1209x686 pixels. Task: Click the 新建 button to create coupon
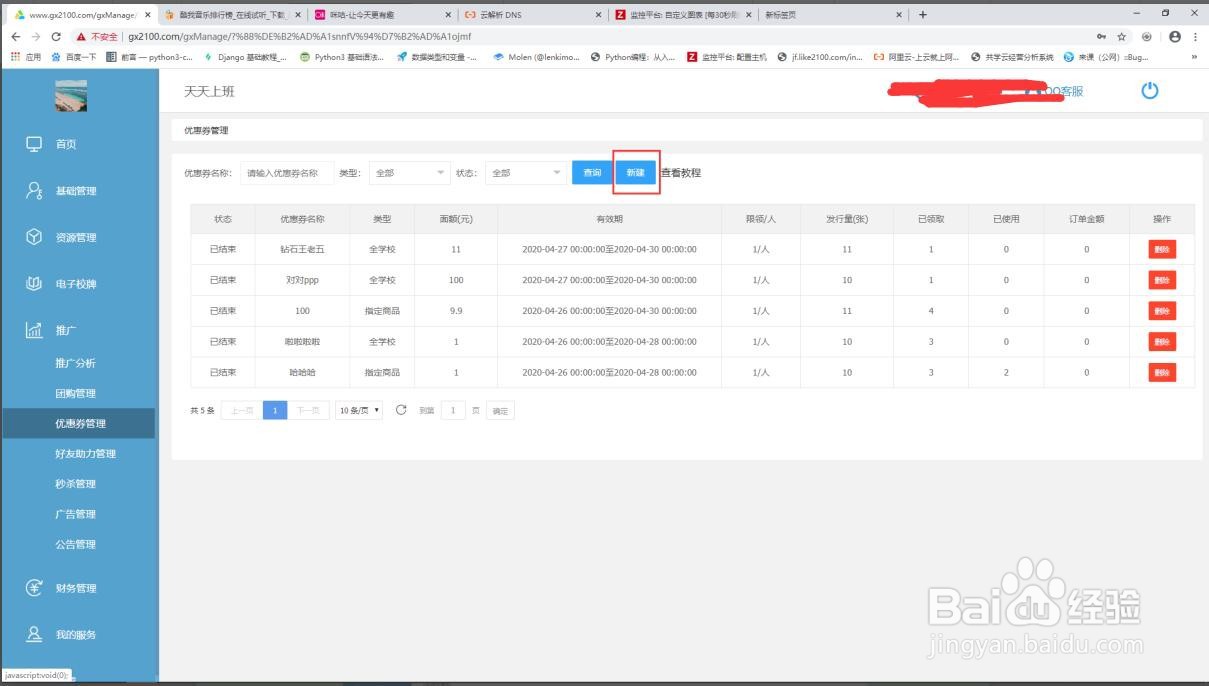pos(635,172)
